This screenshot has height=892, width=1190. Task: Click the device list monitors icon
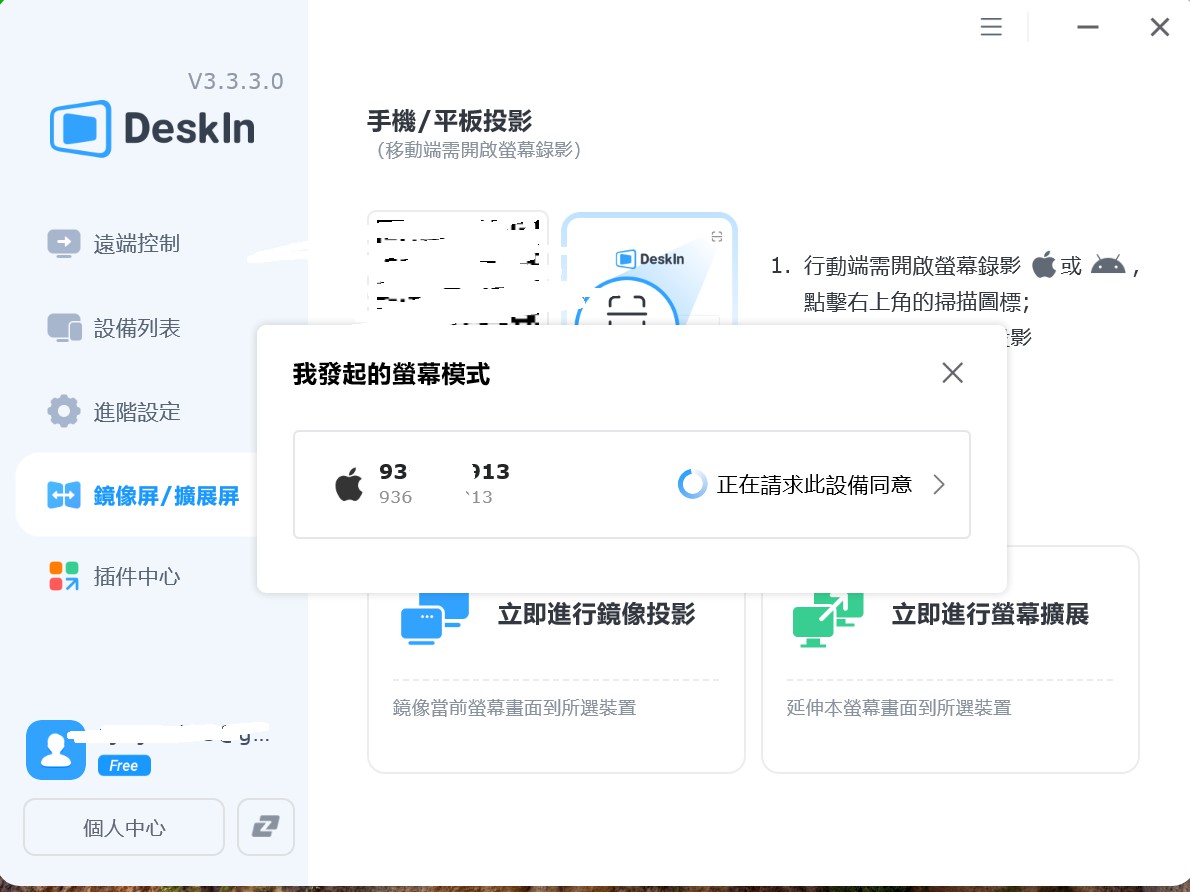65,328
